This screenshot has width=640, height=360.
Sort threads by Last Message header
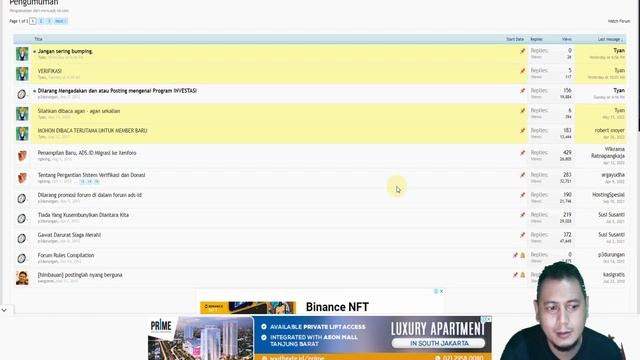[x=610, y=39]
